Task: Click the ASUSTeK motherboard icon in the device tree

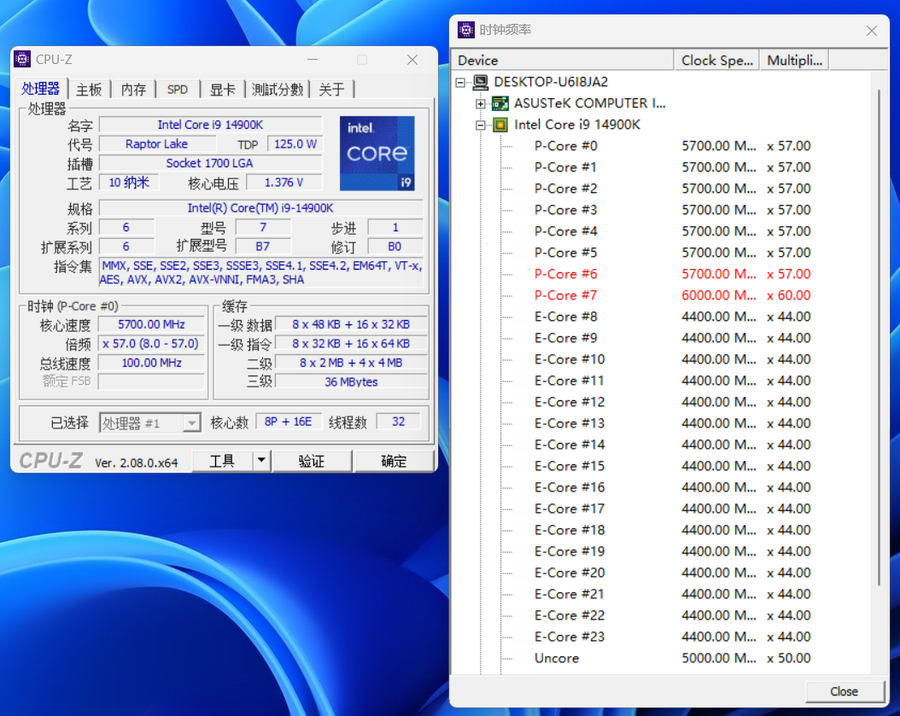Action: 497,103
